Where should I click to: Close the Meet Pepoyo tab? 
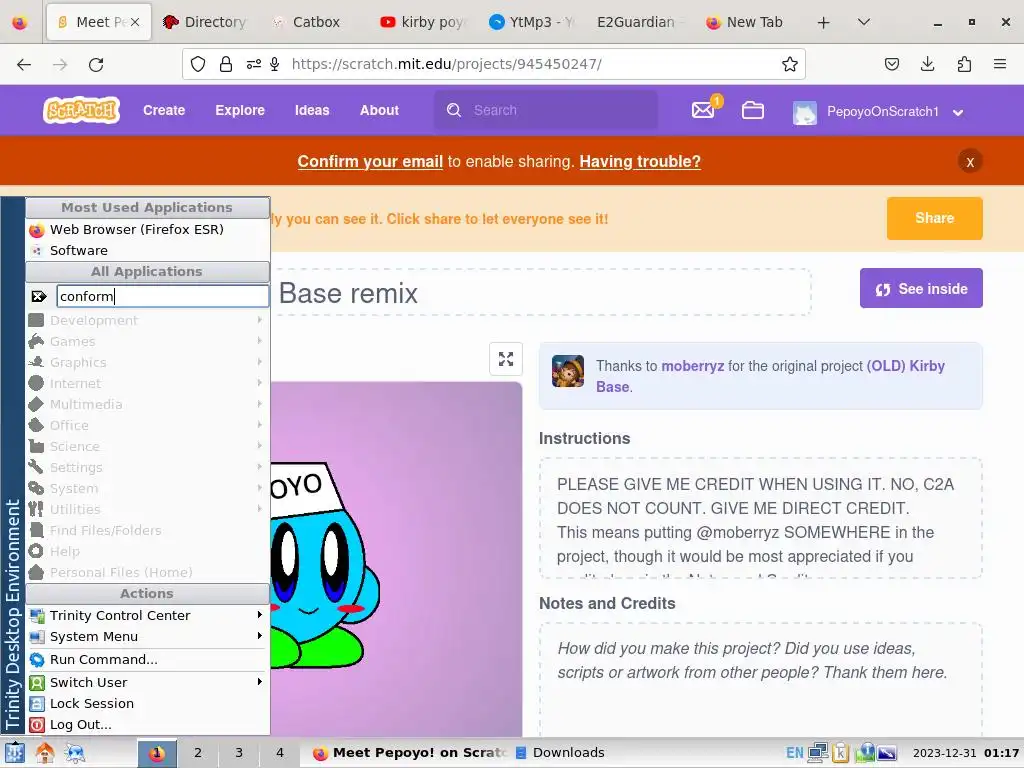135,22
